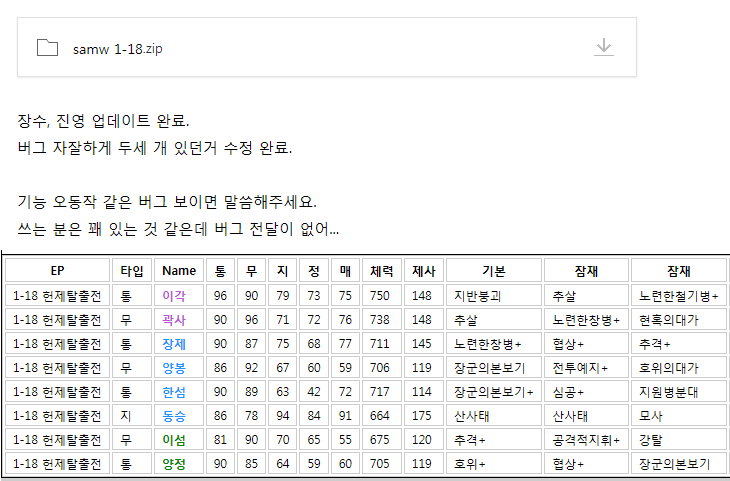Click the download arrow icon for samw 1-18.zip

pyautogui.click(x=604, y=47)
